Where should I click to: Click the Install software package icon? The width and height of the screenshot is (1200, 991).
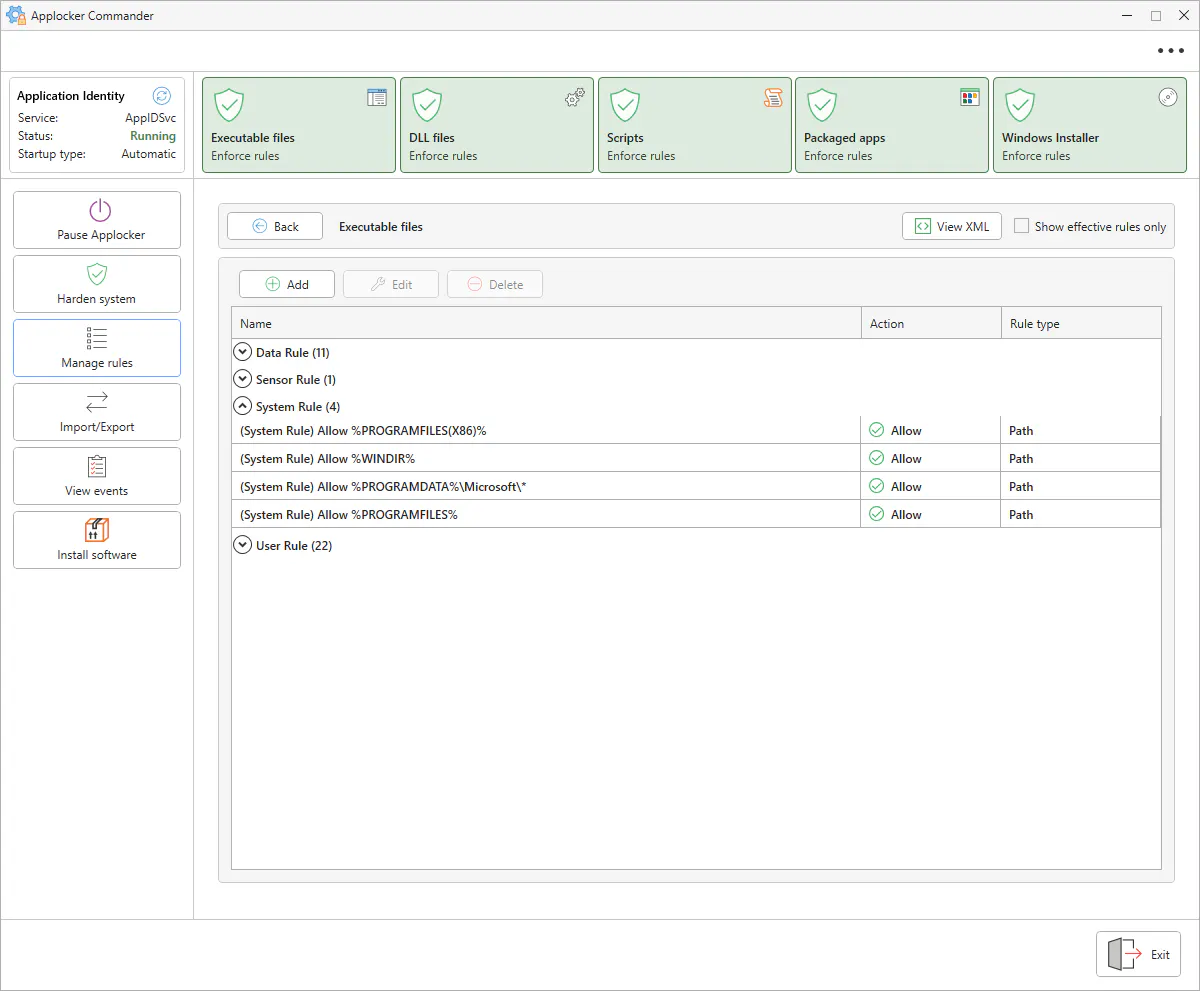97,530
